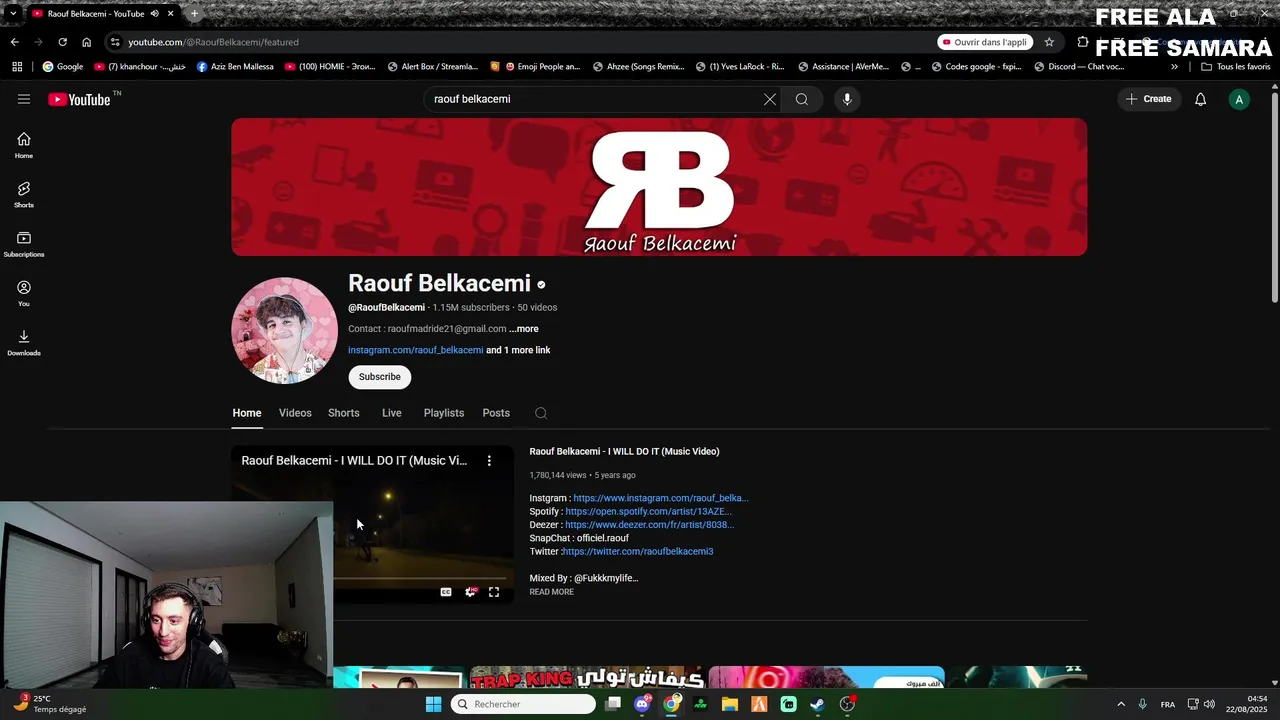The width and height of the screenshot is (1280, 720).
Task: Open Steam from the taskbar
Action: click(x=817, y=705)
